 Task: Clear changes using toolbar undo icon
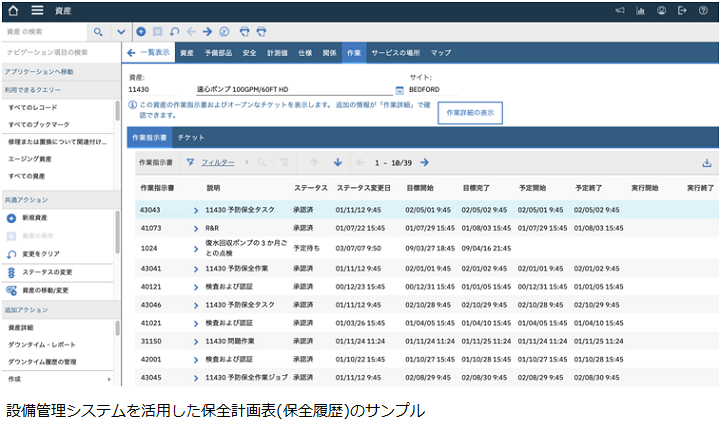coord(174,32)
